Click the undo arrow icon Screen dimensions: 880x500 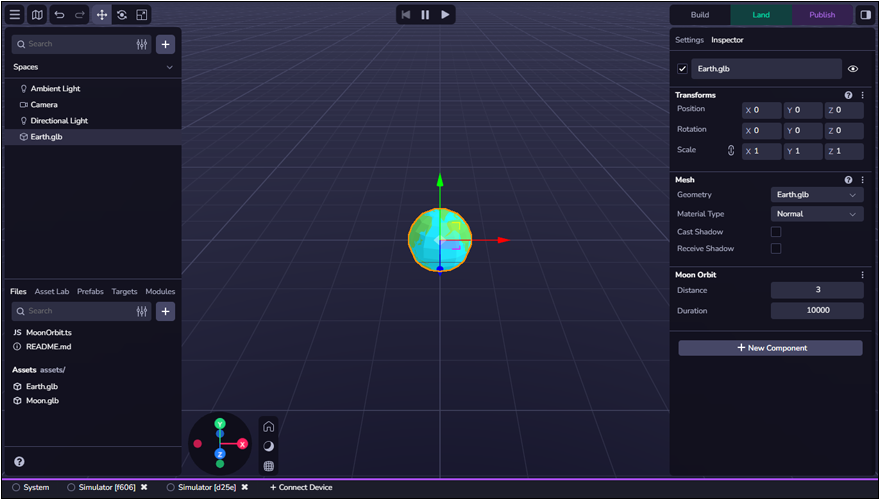(x=59, y=15)
